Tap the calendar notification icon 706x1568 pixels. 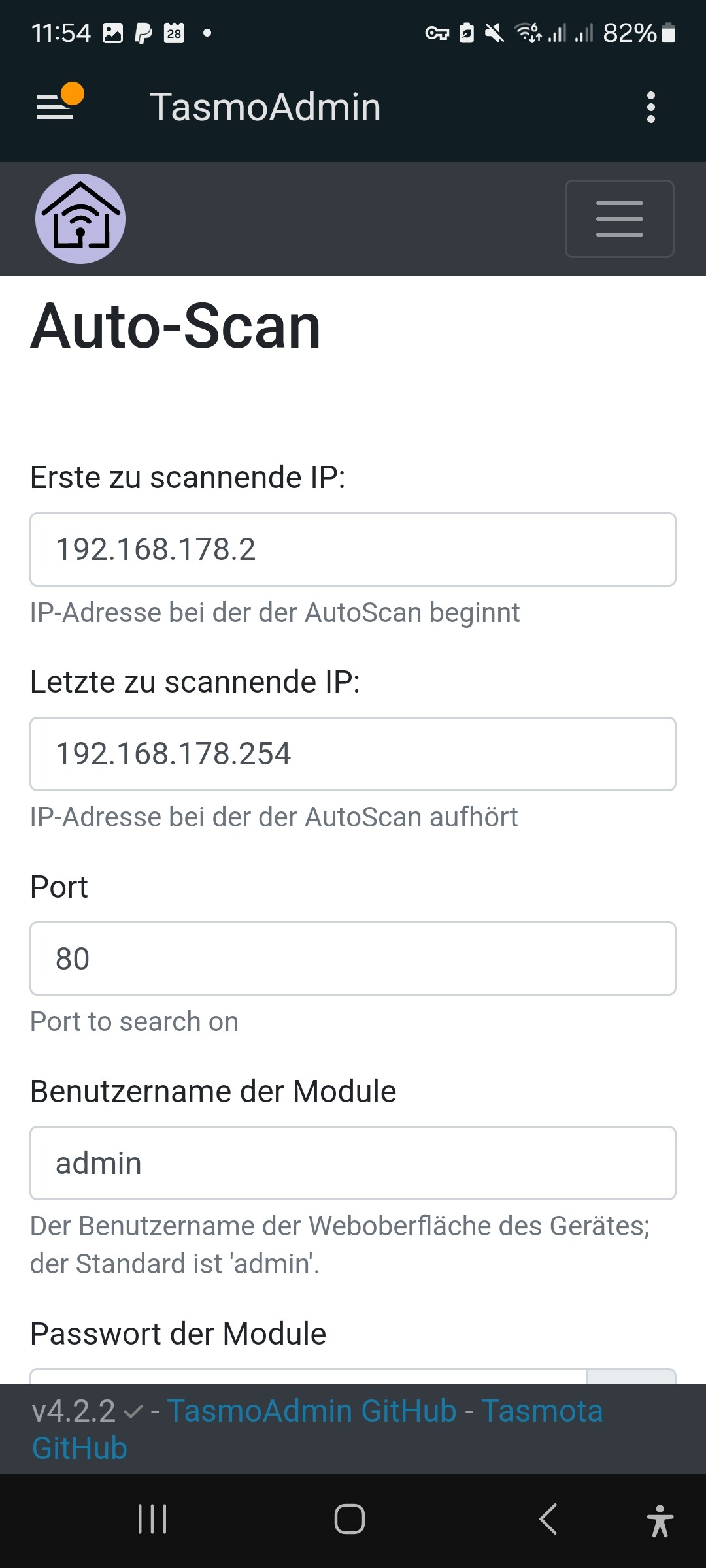pyautogui.click(x=174, y=33)
